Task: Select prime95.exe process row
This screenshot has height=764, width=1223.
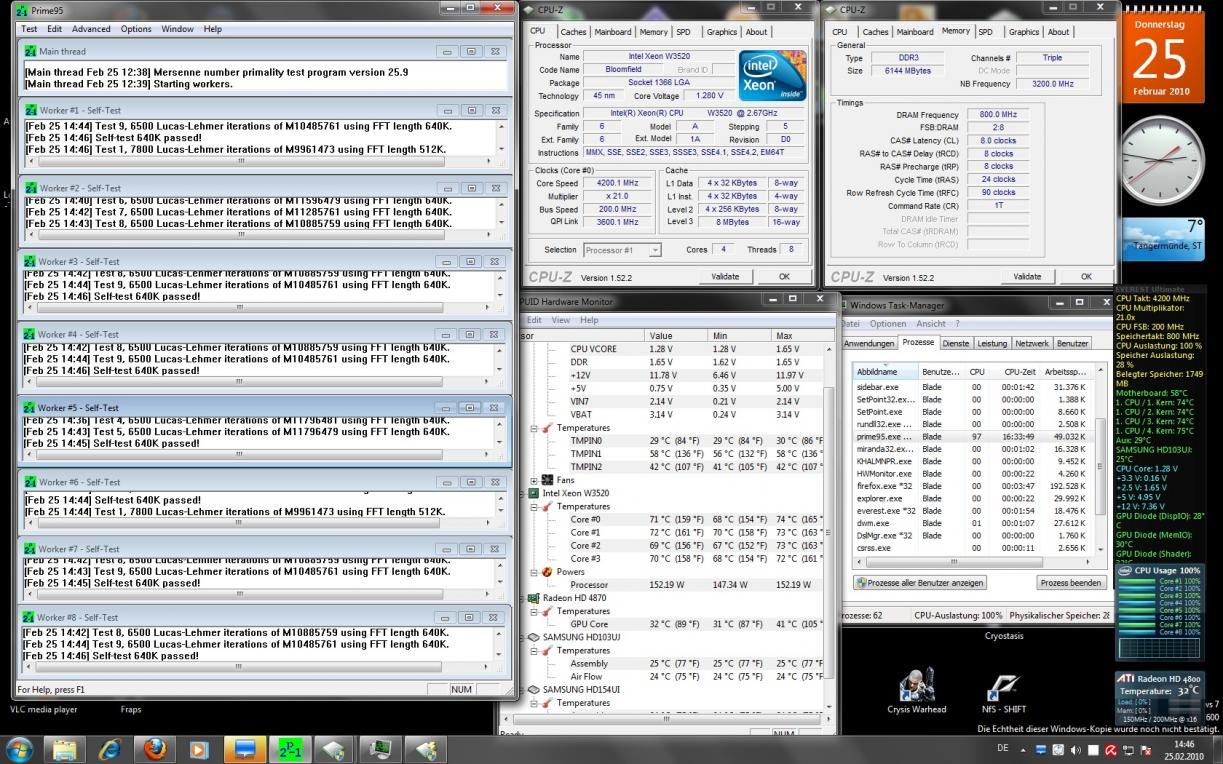Action: click(x=974, y=436)
